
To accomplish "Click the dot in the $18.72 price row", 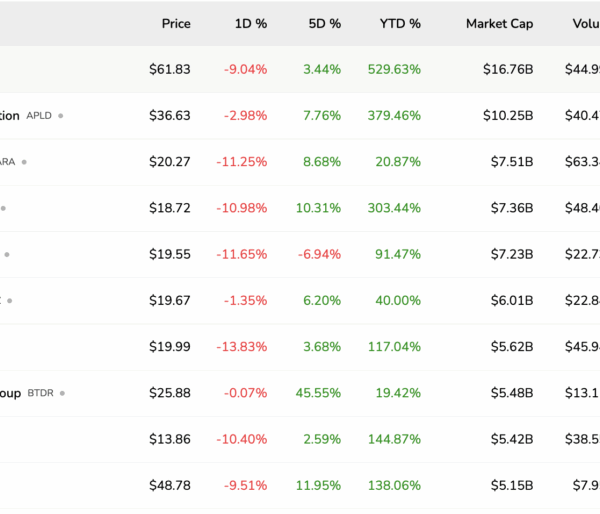I will (3, 208).
